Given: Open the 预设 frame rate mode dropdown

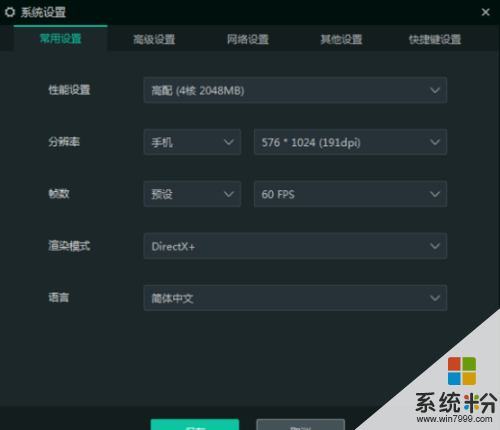Looking at the screenshot, I should tap(192, 194).
